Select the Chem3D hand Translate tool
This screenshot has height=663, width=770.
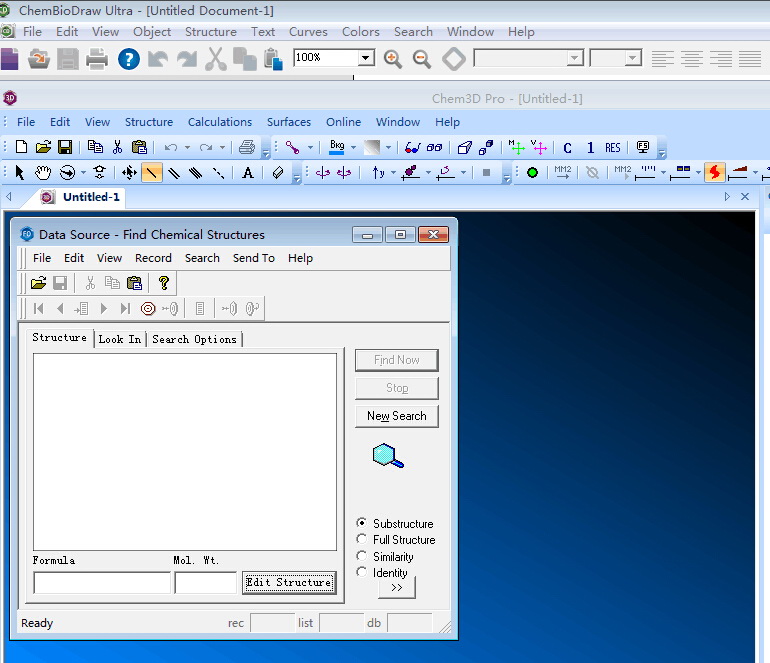click(43, 172)
